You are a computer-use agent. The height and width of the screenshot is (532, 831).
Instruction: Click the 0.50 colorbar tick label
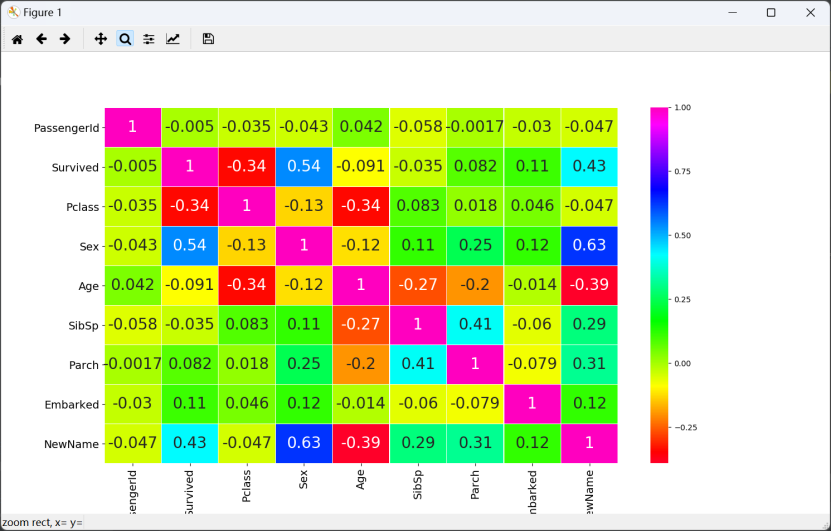coord(683,236)
